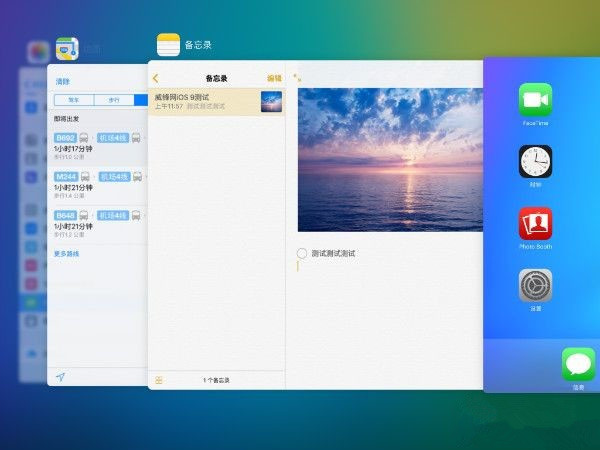Open the Maps app icon in switcher
The image size is (600, 450).
pos(67,49)
